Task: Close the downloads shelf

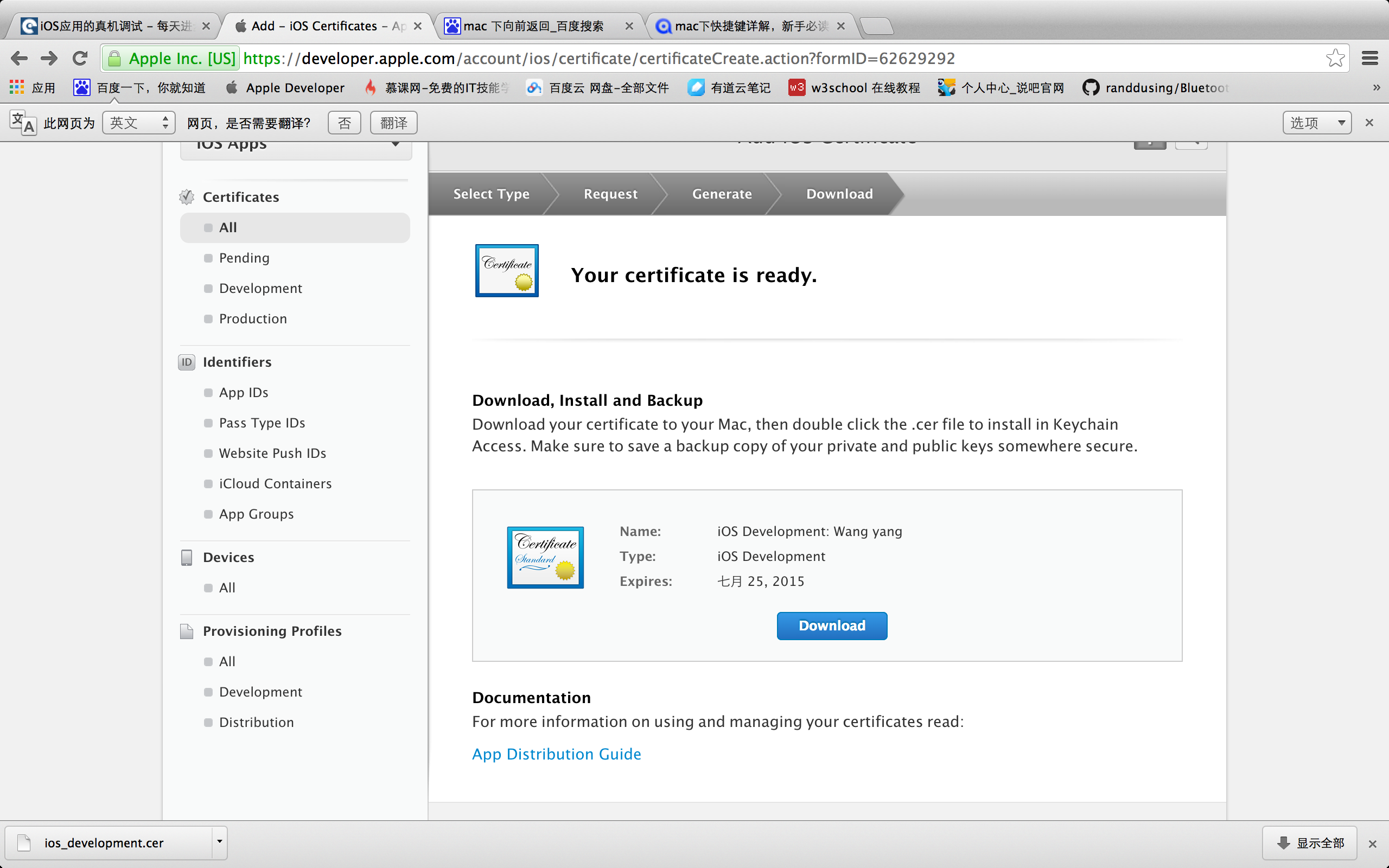Action: 1372,844
